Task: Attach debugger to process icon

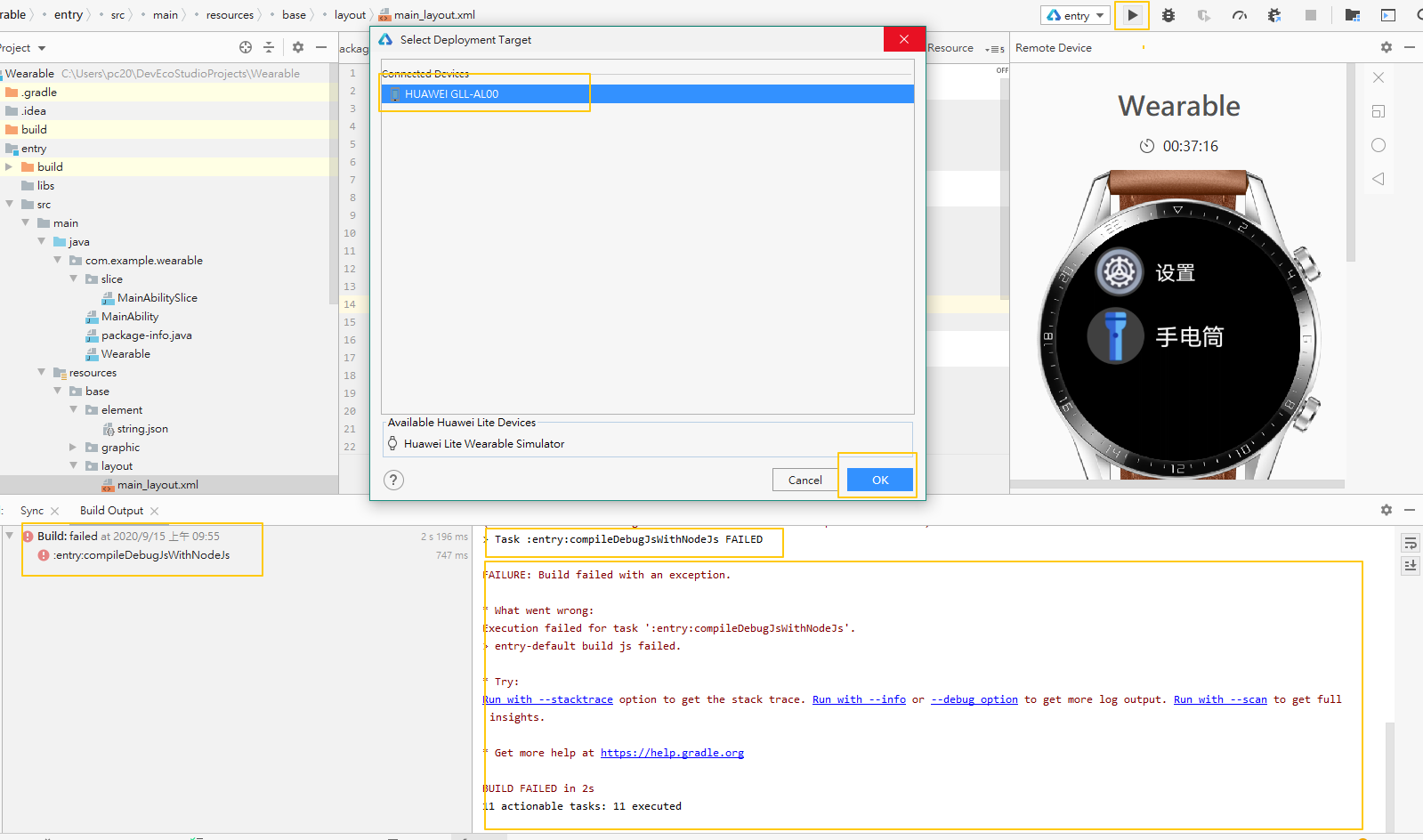Action: [1274, 15]
